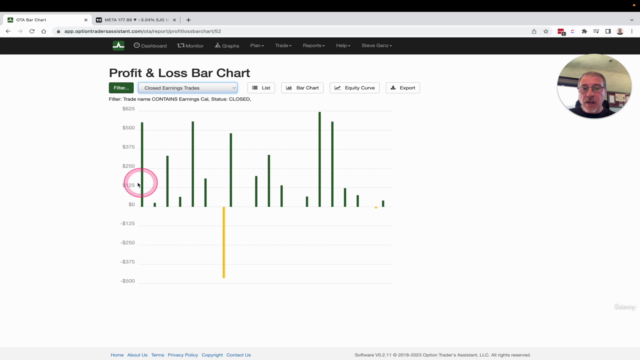Expand the Help menu
Viewport: 640px width, 360px height.
click(x=343, y=46)
